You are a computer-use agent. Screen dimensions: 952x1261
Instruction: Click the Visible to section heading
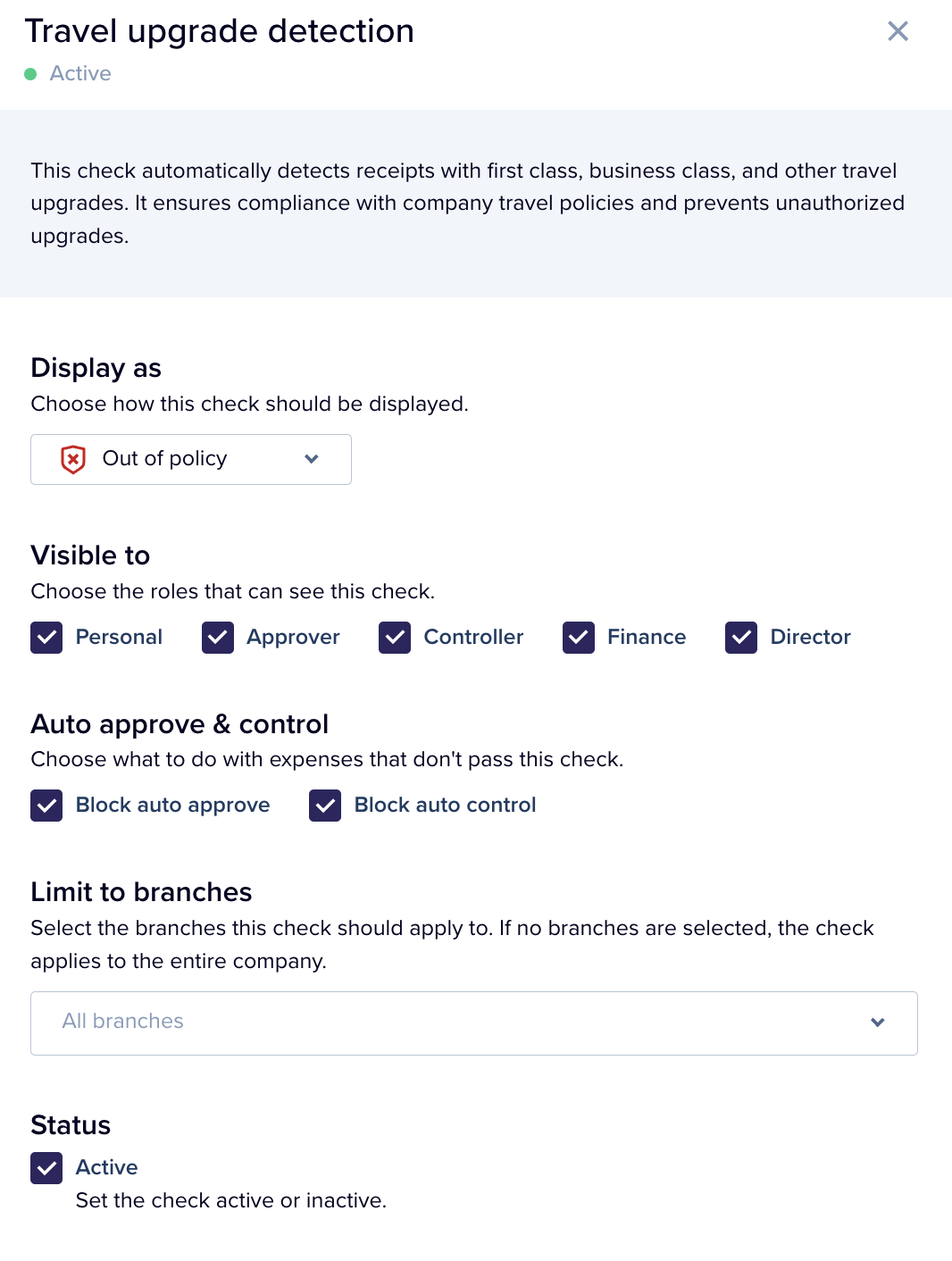[90, 555]
